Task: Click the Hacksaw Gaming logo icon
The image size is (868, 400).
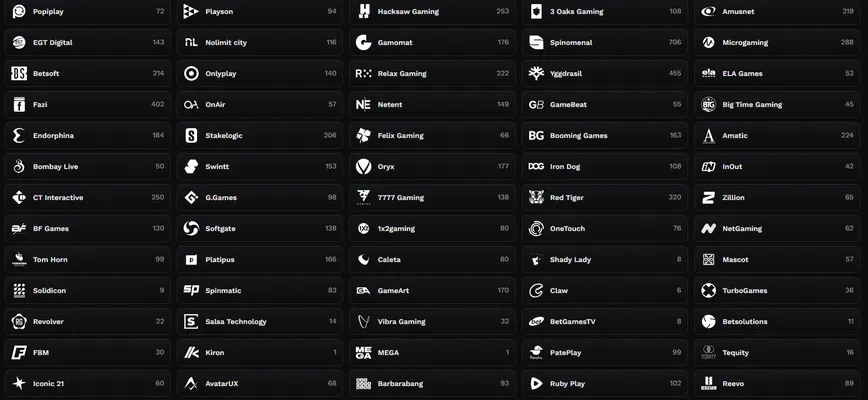Action: pyautogui.click(x=364, y=11)
